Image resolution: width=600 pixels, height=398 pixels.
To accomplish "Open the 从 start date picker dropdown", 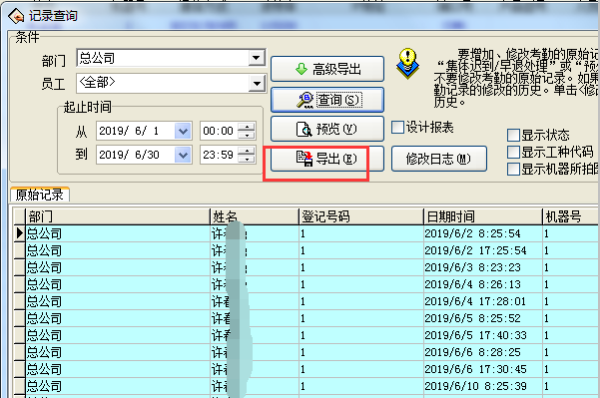I will pyautogui.click(x=183, y=131).
